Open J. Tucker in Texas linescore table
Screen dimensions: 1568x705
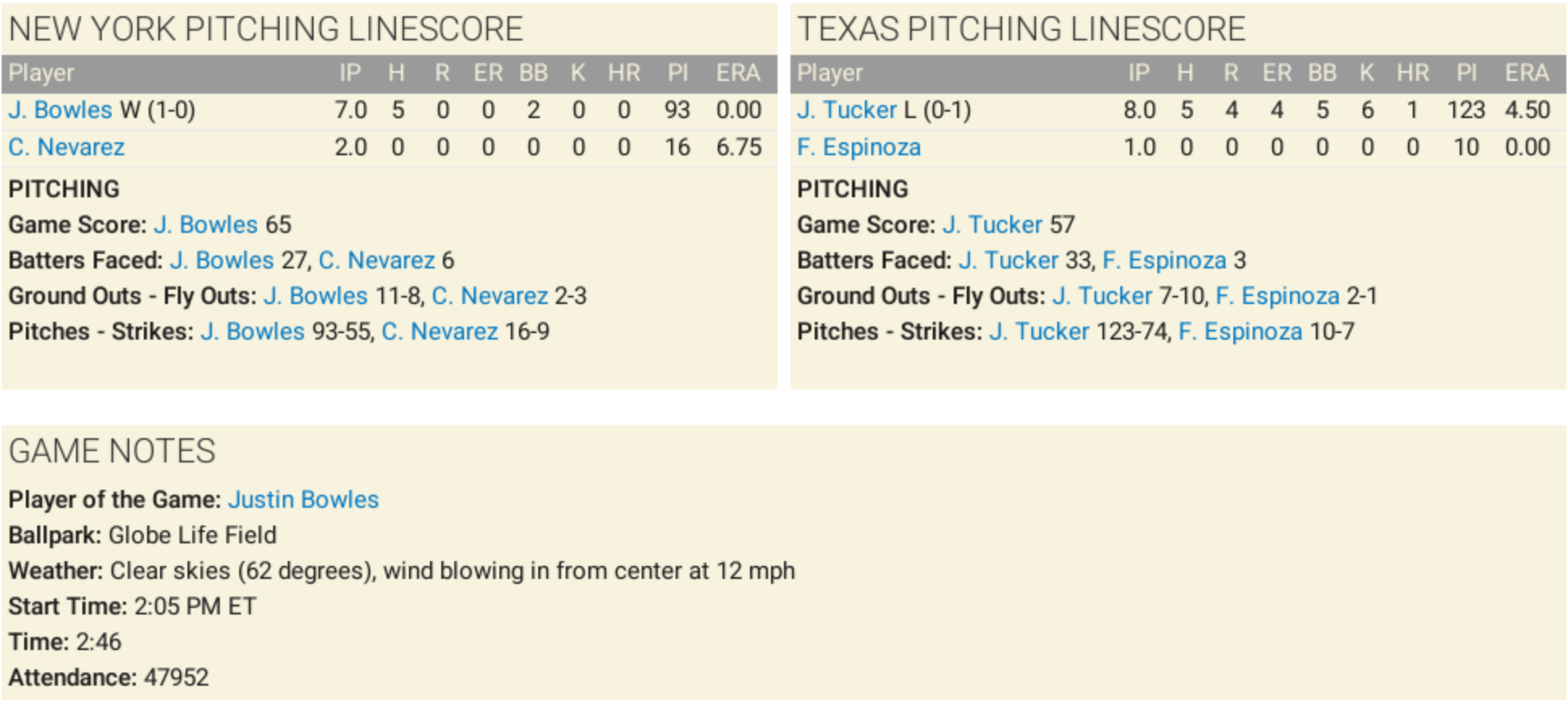pos(847,110)
